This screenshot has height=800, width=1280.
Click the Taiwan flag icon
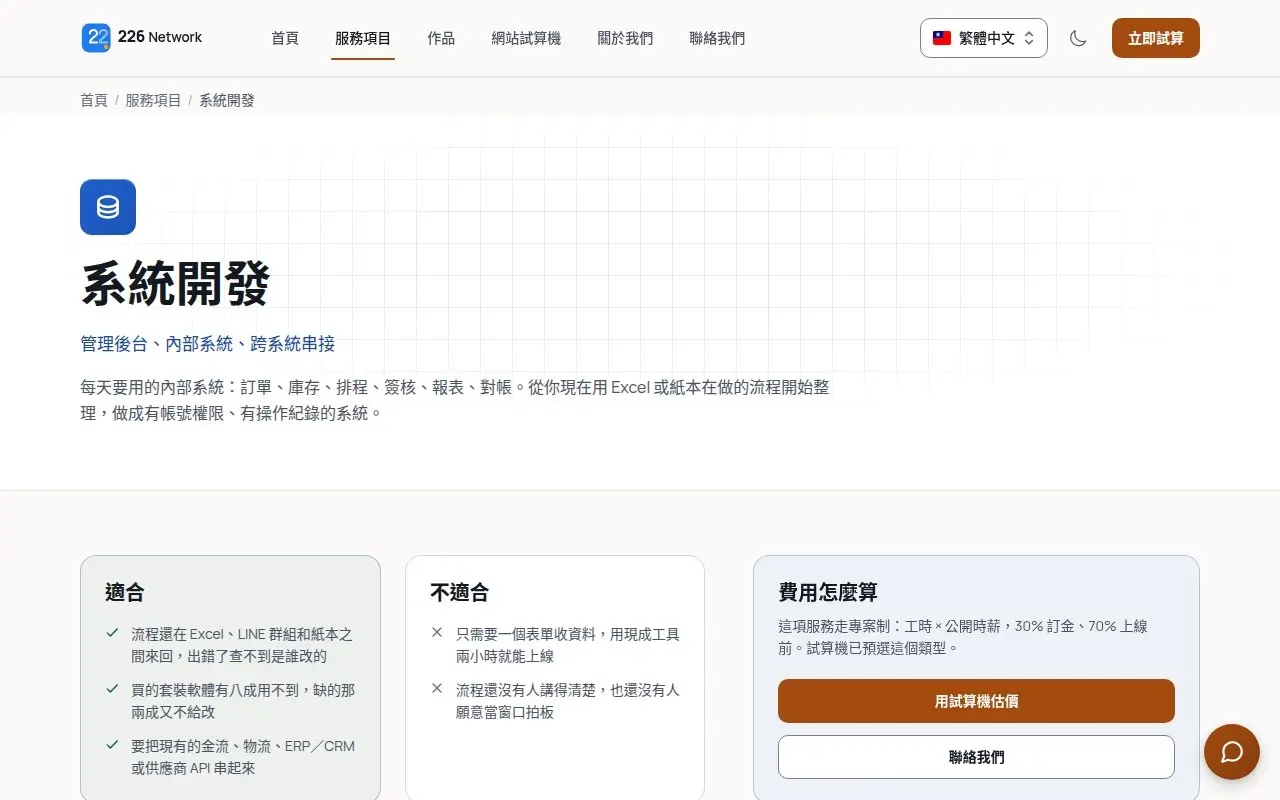coord(942,38)
